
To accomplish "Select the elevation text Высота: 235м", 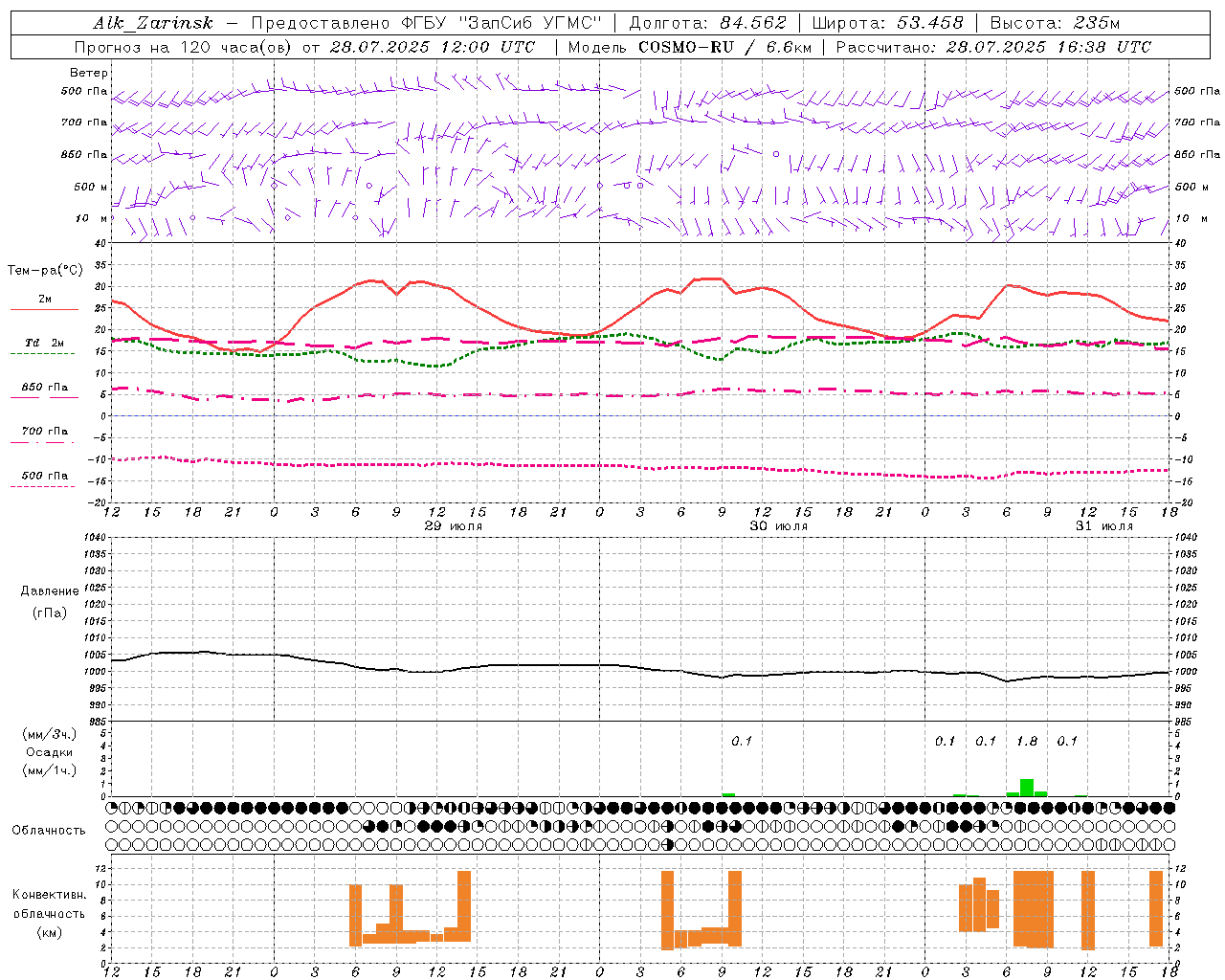I will pos(1055,24).
